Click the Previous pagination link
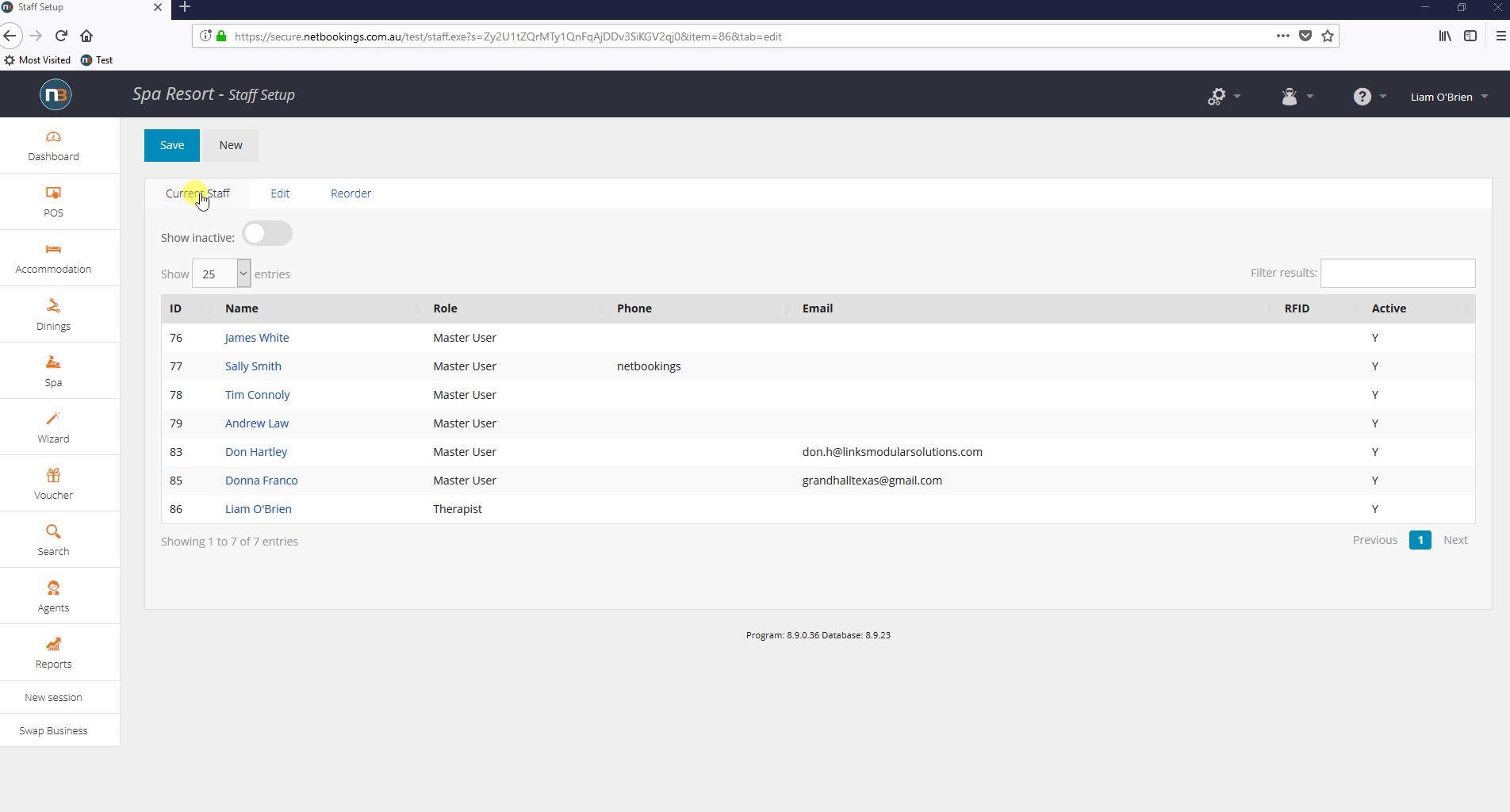The height and width of the screenshot is (812, 1510). [x=1375, y=540]
